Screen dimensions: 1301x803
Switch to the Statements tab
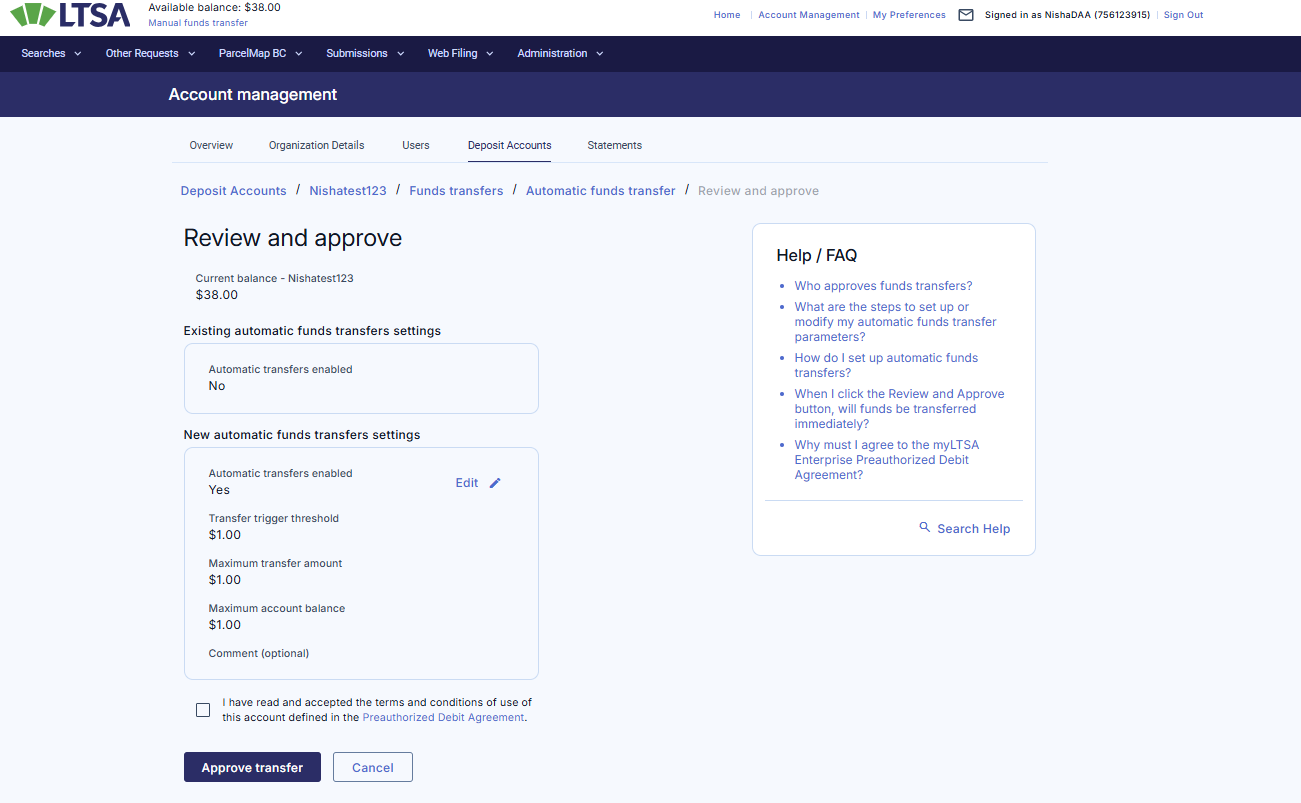pos(614,145)
